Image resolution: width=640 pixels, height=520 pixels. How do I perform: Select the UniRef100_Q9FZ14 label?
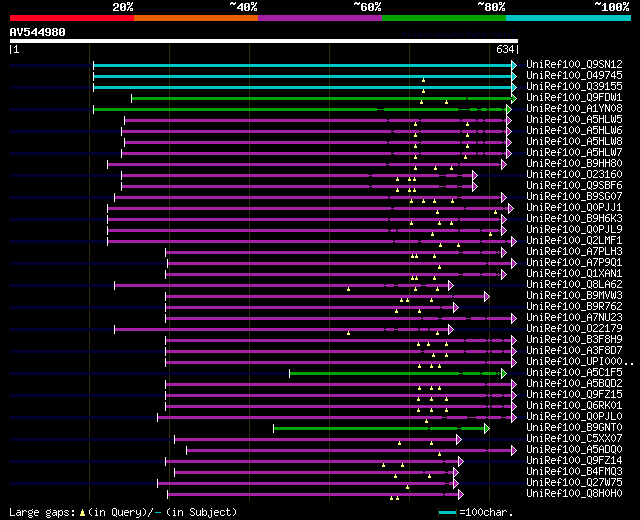click(574, 461)
